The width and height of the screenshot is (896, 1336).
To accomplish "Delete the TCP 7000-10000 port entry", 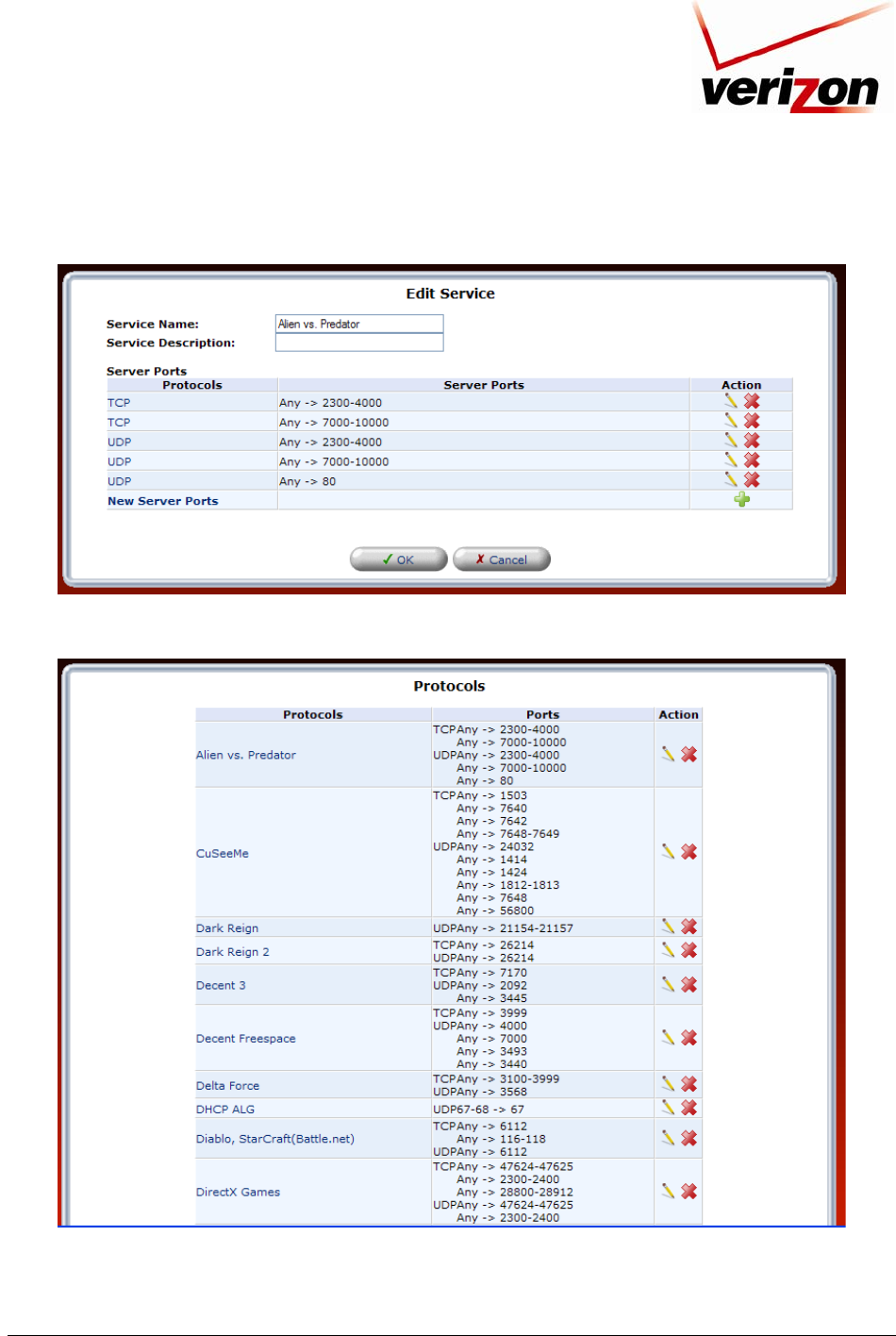I will tap(752, 421).
